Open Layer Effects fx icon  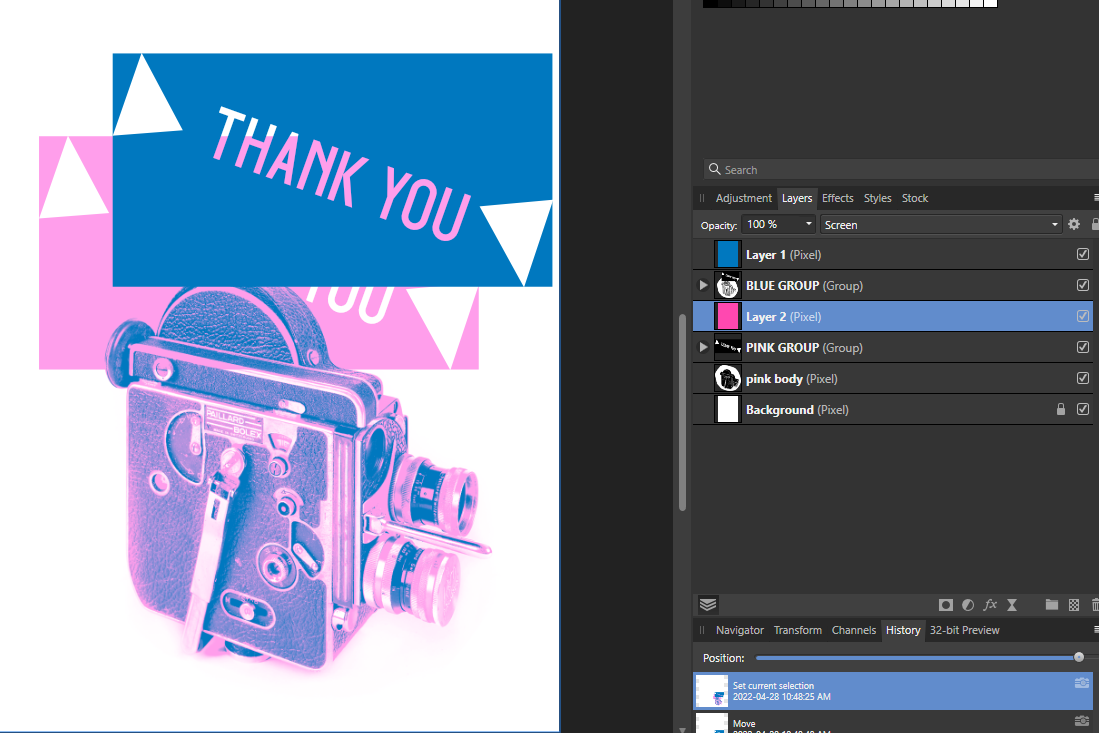pos(990,605)
